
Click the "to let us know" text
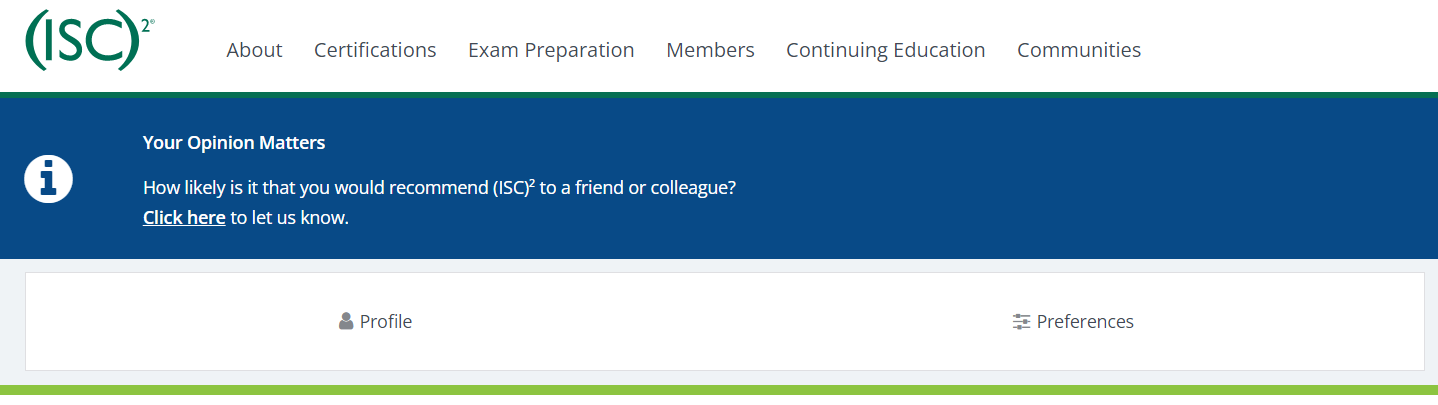coord(290,218)
